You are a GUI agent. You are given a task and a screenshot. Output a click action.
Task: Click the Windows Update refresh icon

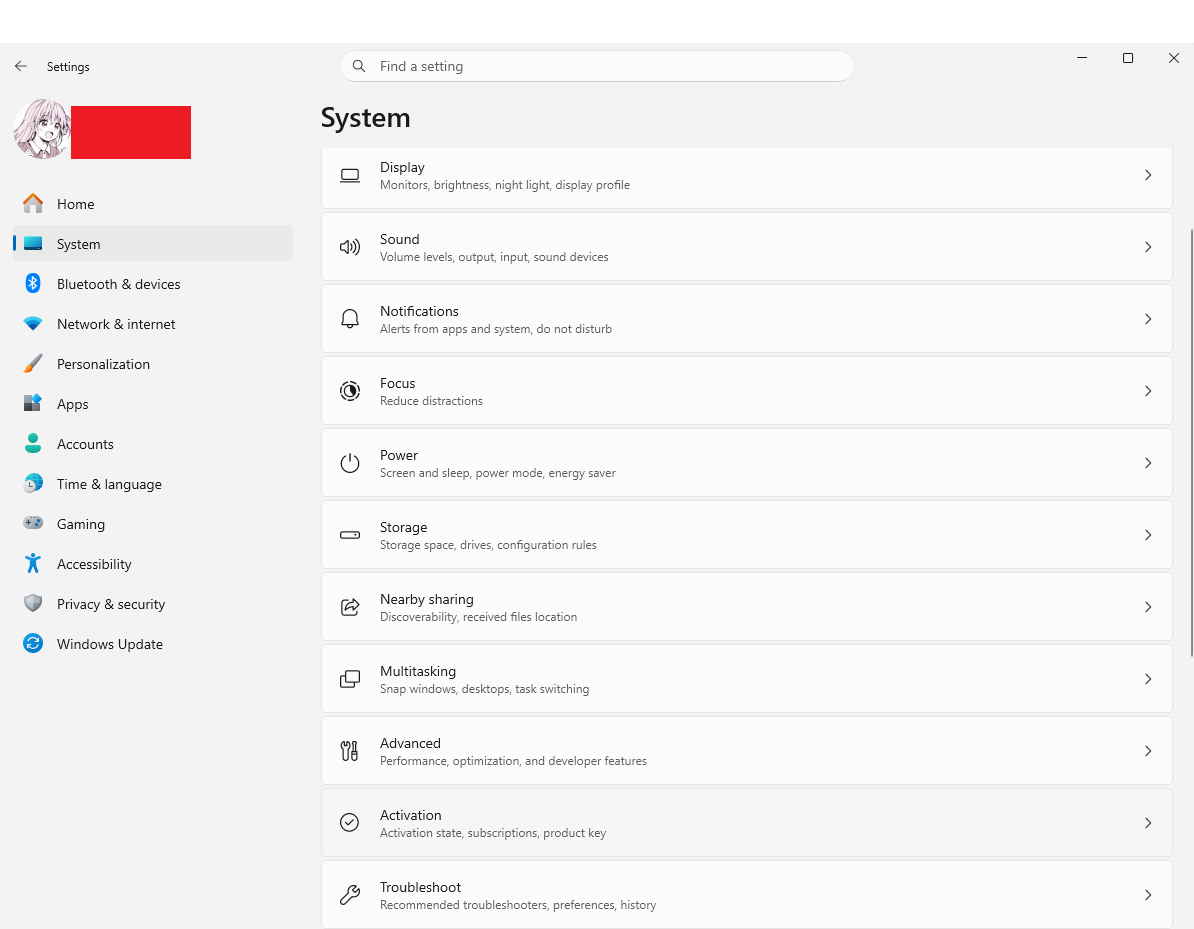(33, 643)
